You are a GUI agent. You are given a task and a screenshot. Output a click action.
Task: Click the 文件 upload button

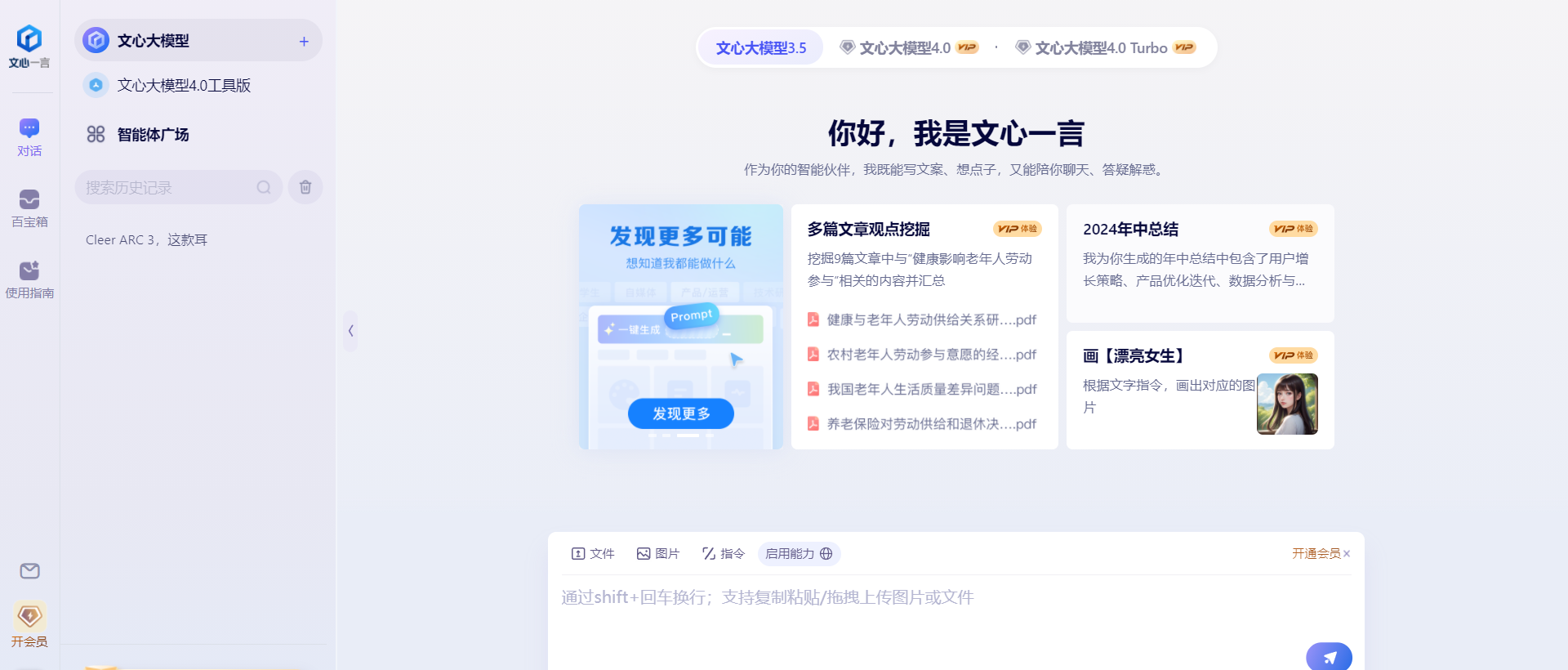tap(593, 553)
